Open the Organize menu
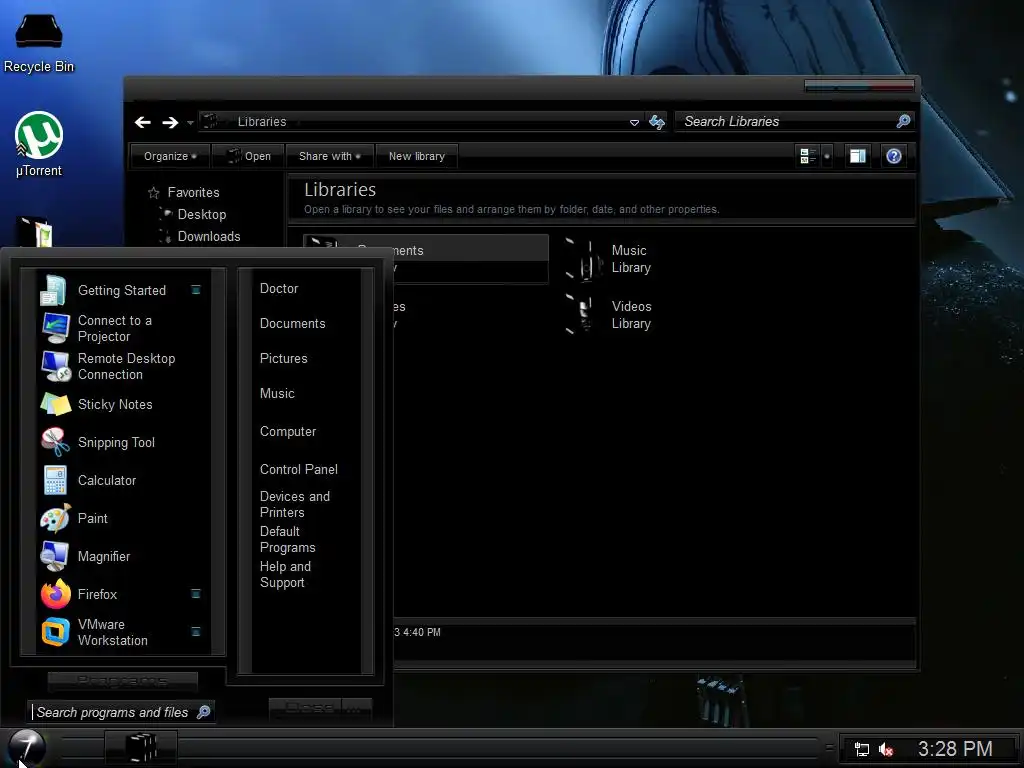The width and height of the screenshot is (1024, 768). [x=170, y=156]
